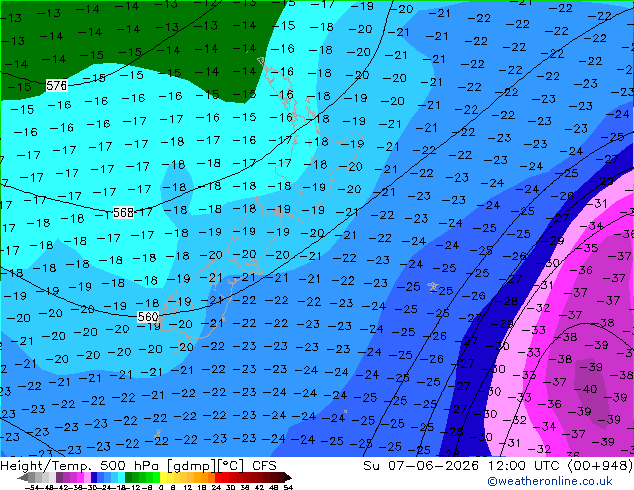Click the bright red swatch in legend
This screenshot has width=634, height=490.
[x=218, y=477]
